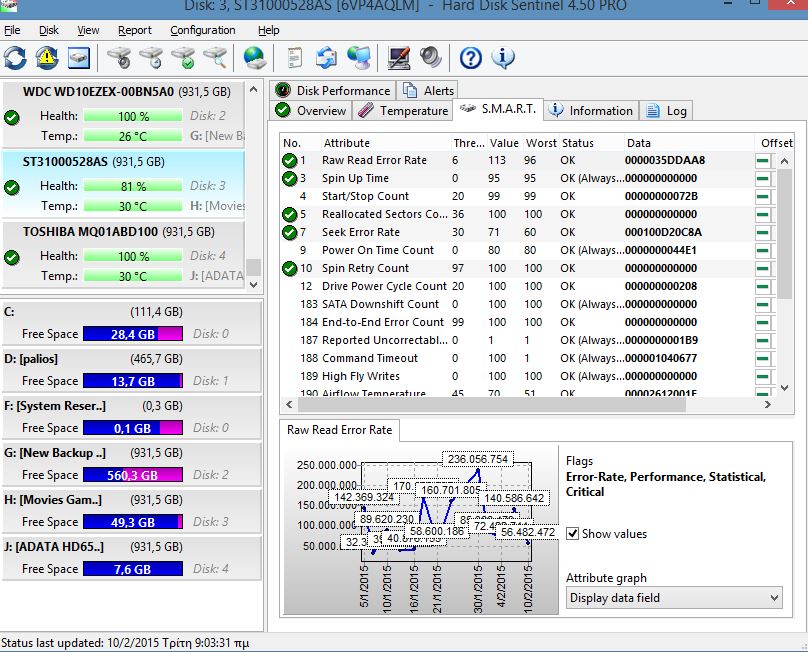Sort by the Worst column header

pos(541,143)
